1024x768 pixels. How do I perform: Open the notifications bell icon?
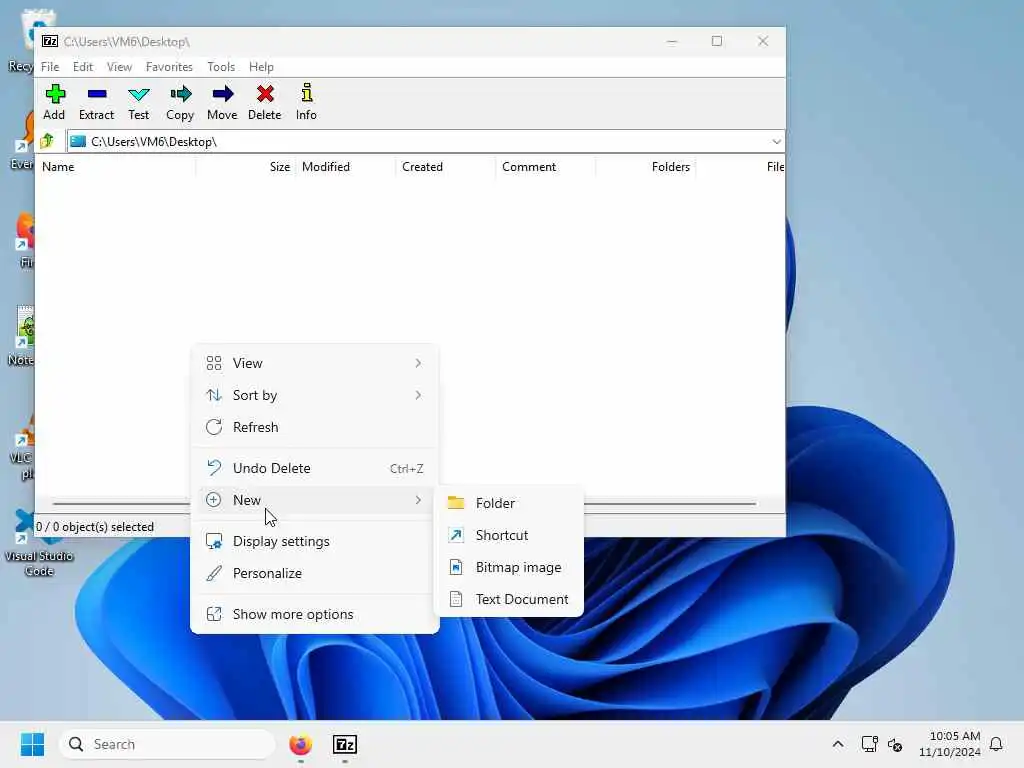(x=996, y=744)
